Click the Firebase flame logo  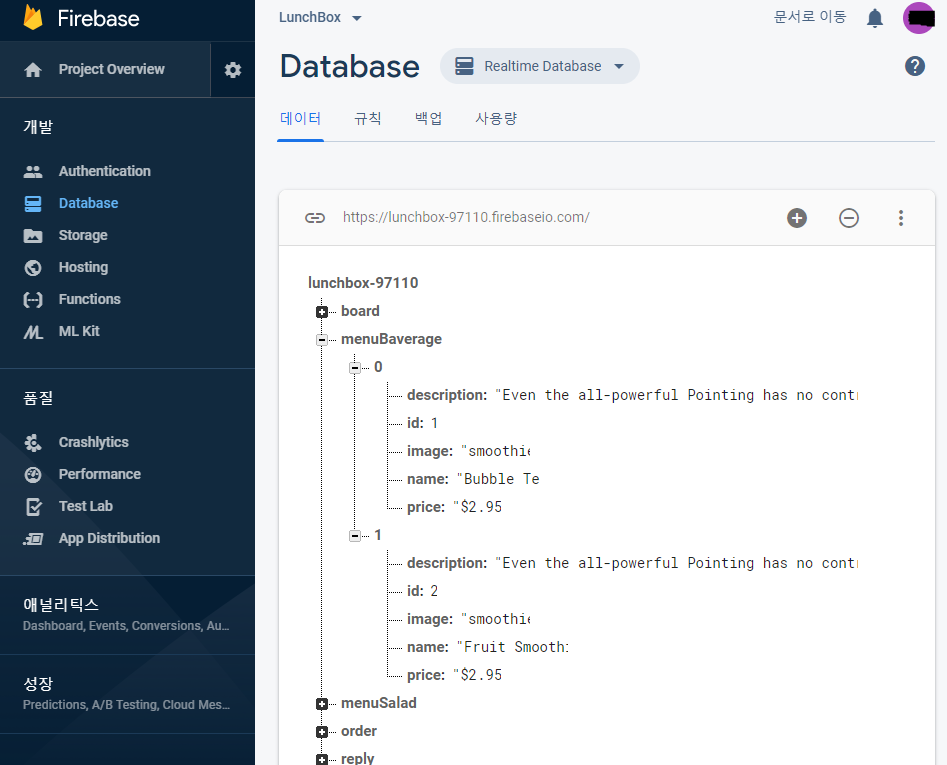coord(33,17)
